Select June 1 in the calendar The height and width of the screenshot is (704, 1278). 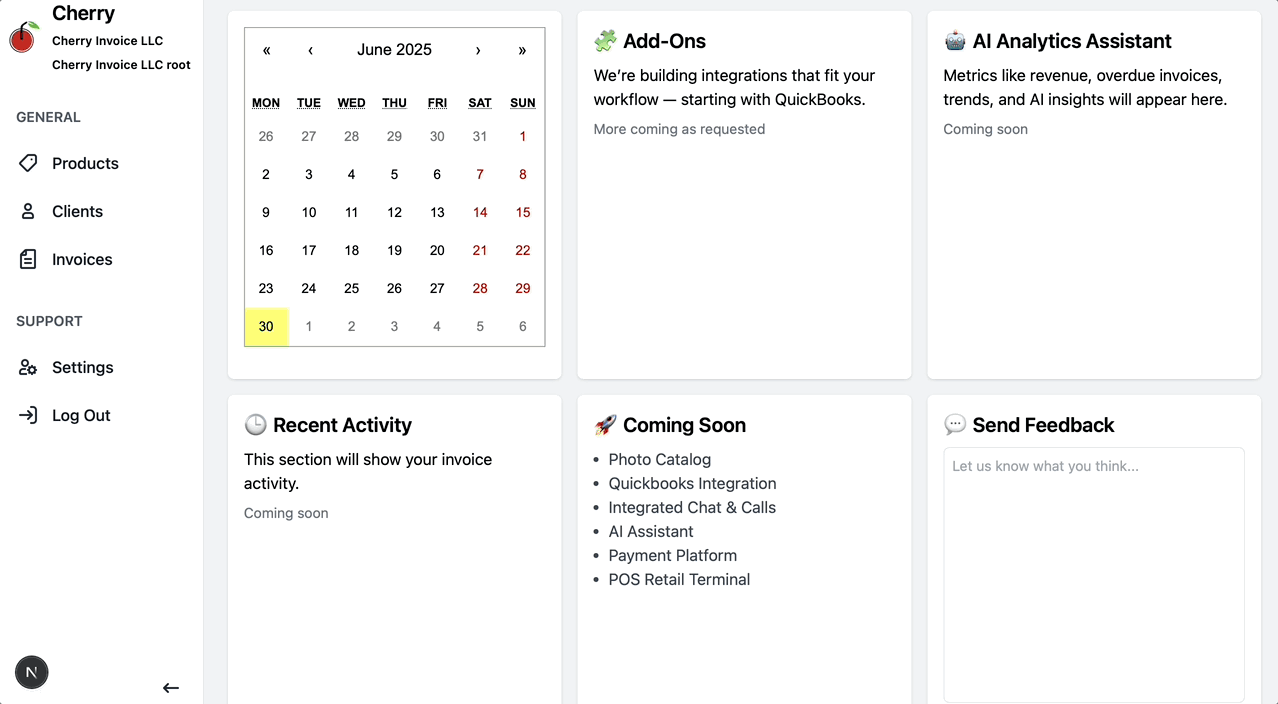point(522,136)
